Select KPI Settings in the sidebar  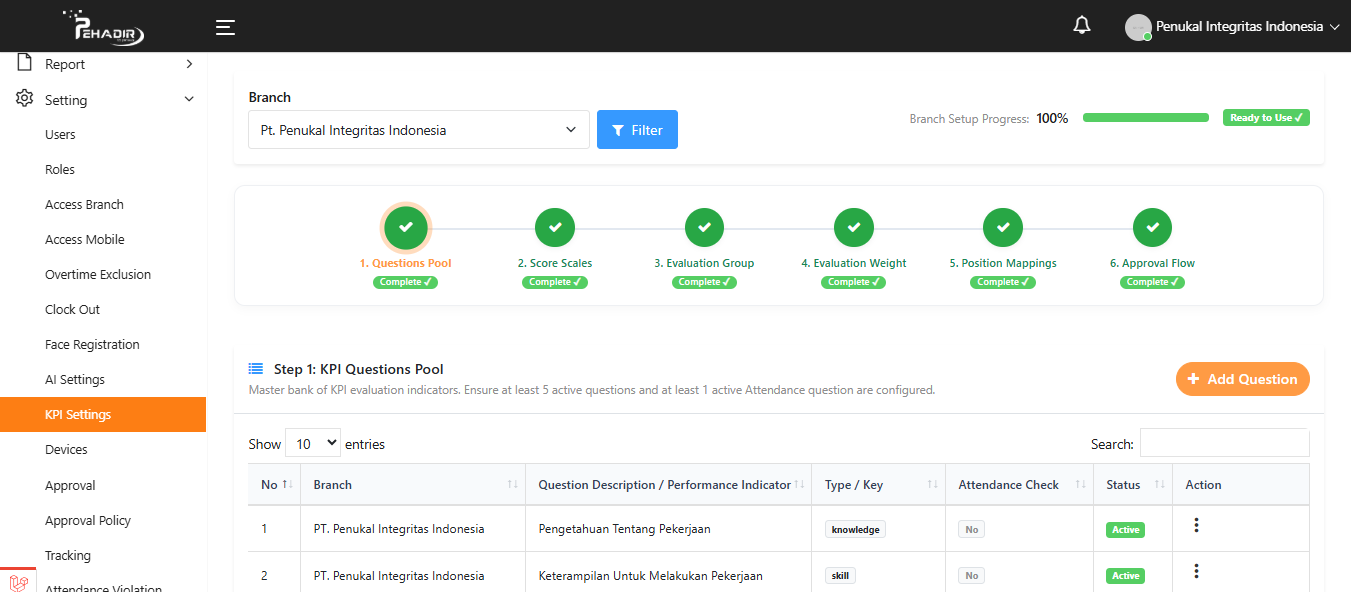coord(103,414)
